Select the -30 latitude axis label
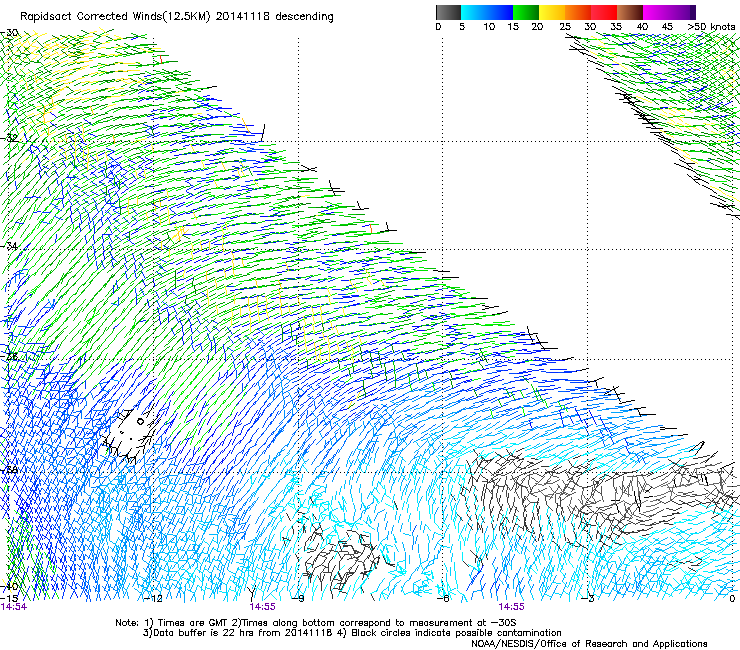The width and height of the screenshot is (740, 650). (9, 33)
